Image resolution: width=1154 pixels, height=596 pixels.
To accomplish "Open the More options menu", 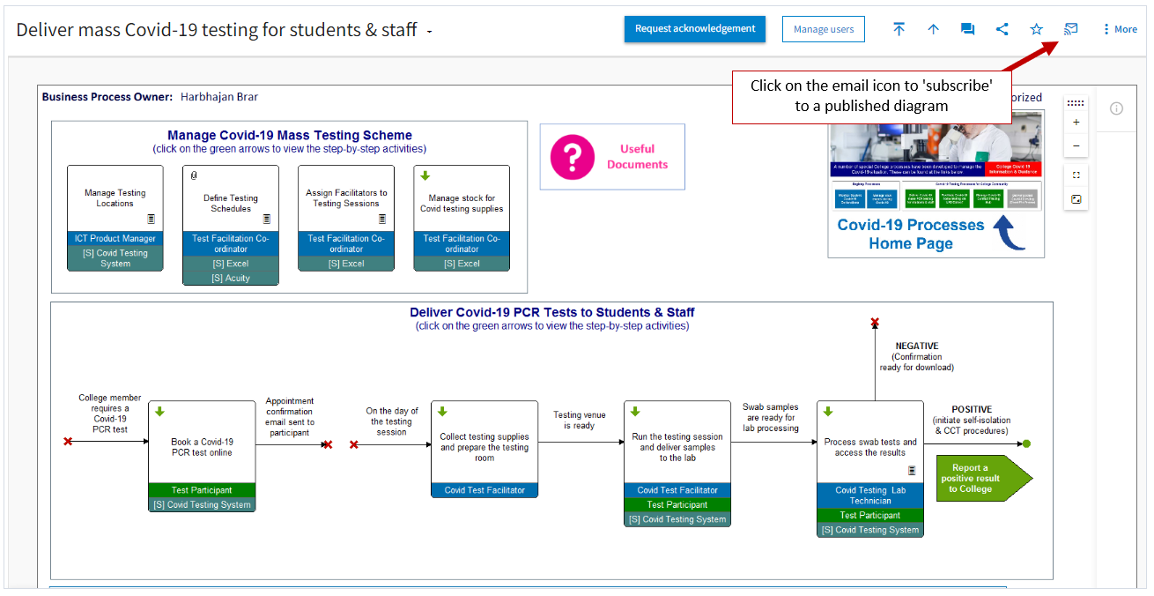I will [1119, 29].
